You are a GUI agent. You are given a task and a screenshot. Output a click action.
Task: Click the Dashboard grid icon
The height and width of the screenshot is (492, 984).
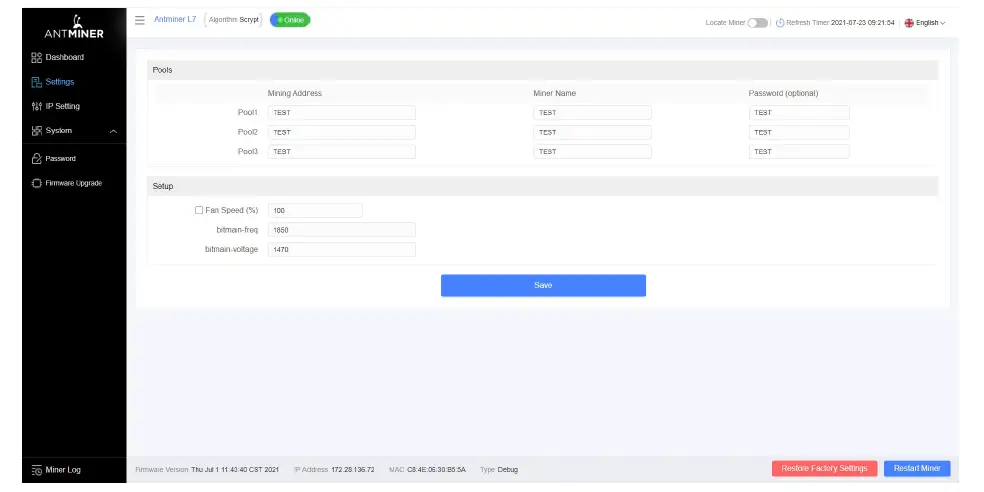coord(36,58)
